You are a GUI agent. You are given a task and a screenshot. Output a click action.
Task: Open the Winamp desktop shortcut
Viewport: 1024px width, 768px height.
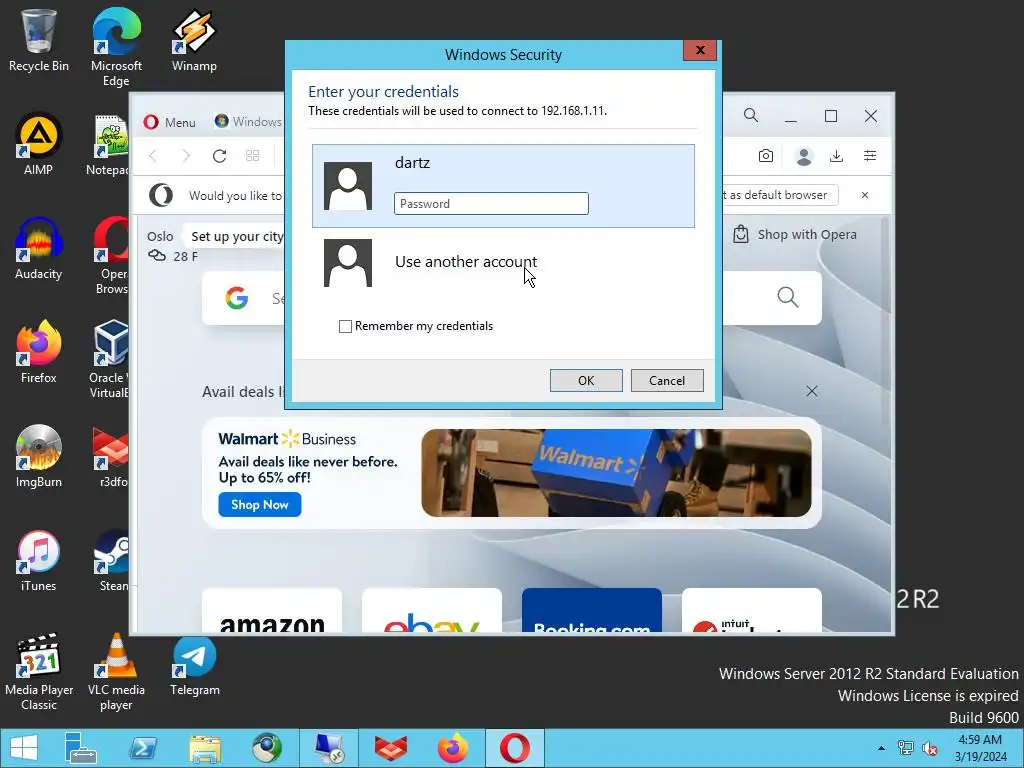[194, 40]
